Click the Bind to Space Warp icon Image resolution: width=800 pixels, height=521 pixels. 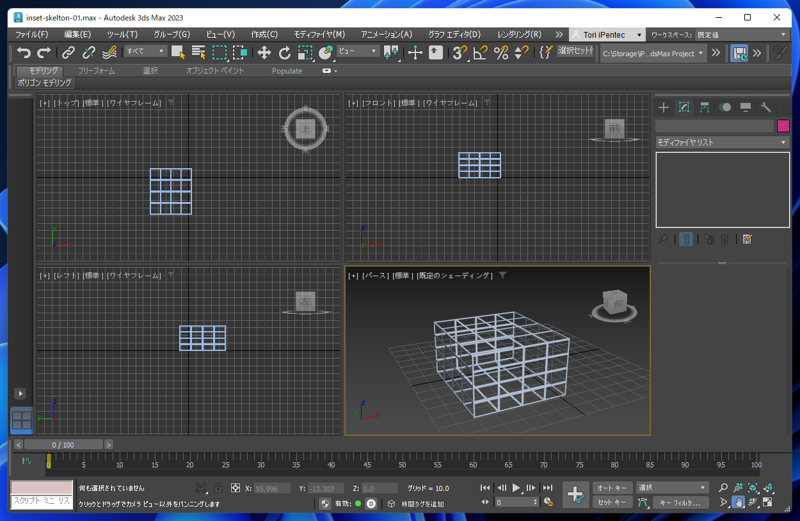click(109, 53)
